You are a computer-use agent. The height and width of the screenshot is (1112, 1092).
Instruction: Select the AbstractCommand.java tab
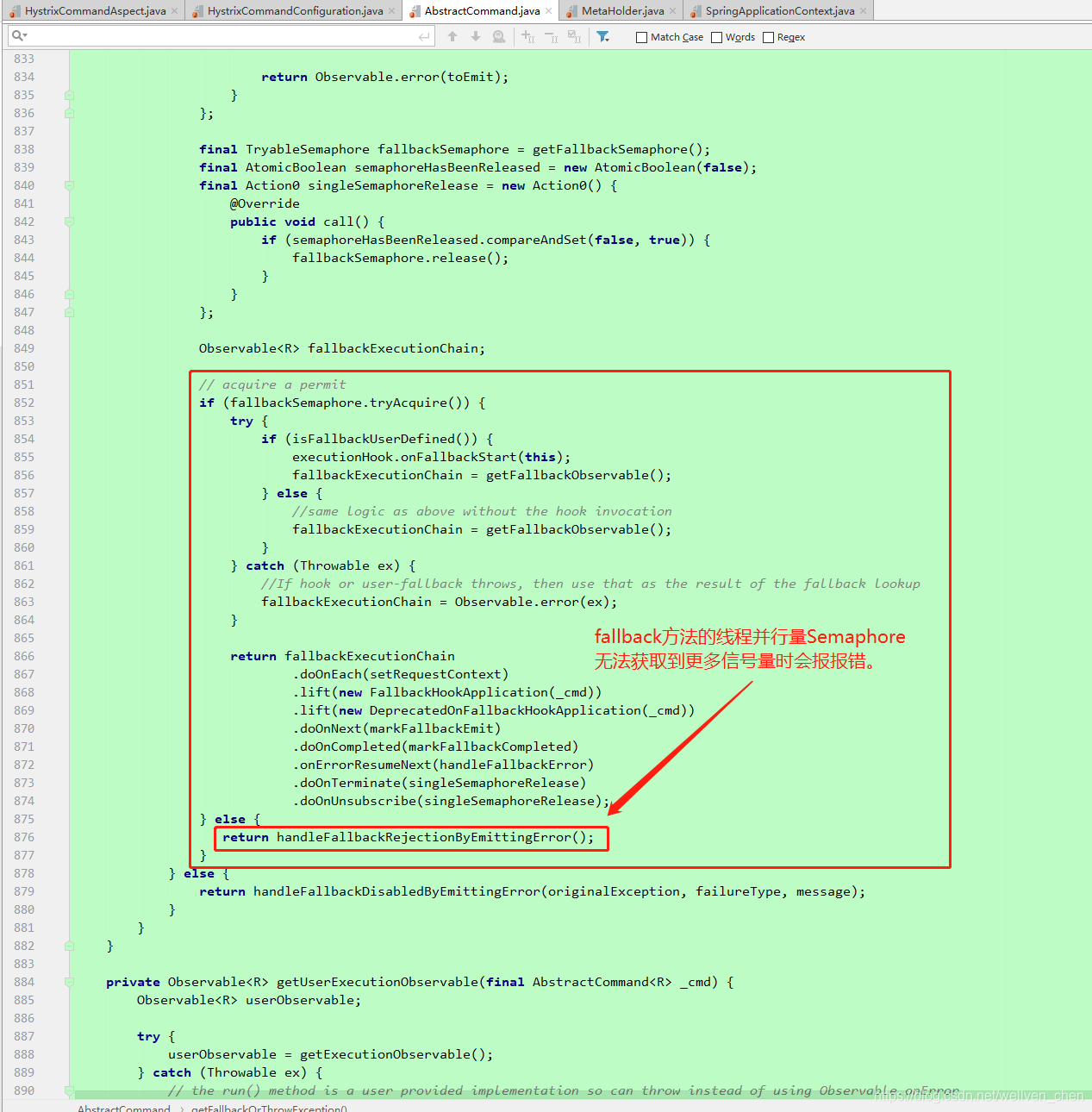pyautogui.click(x=482, y=10)
